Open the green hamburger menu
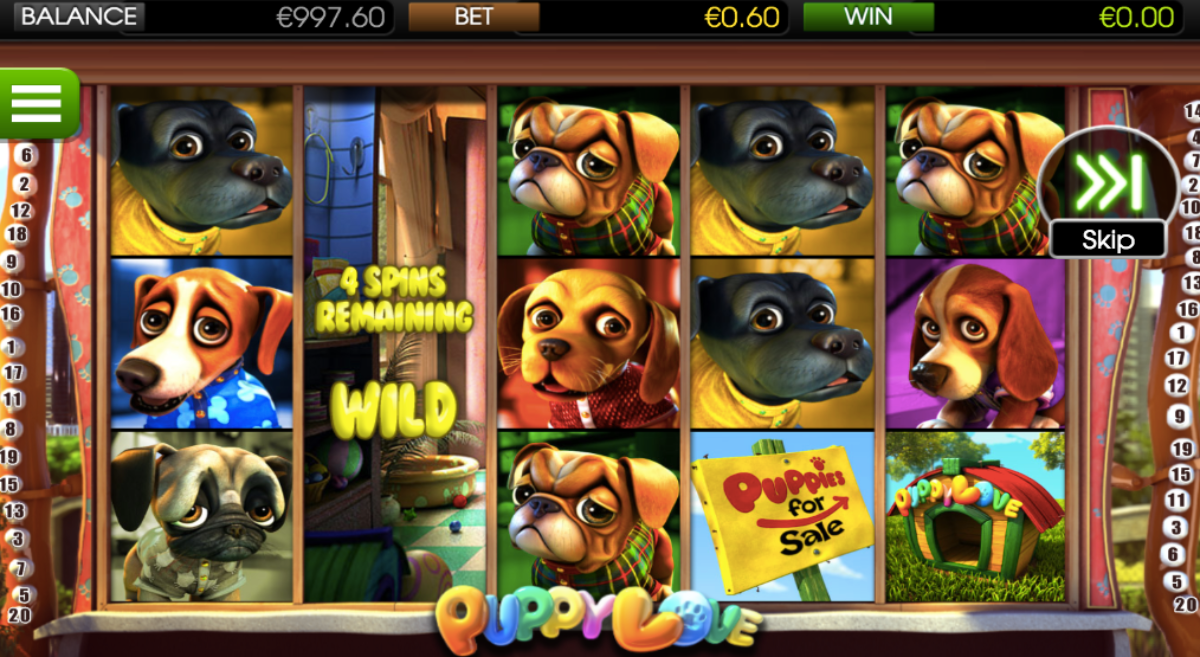 tap(38, 103)
